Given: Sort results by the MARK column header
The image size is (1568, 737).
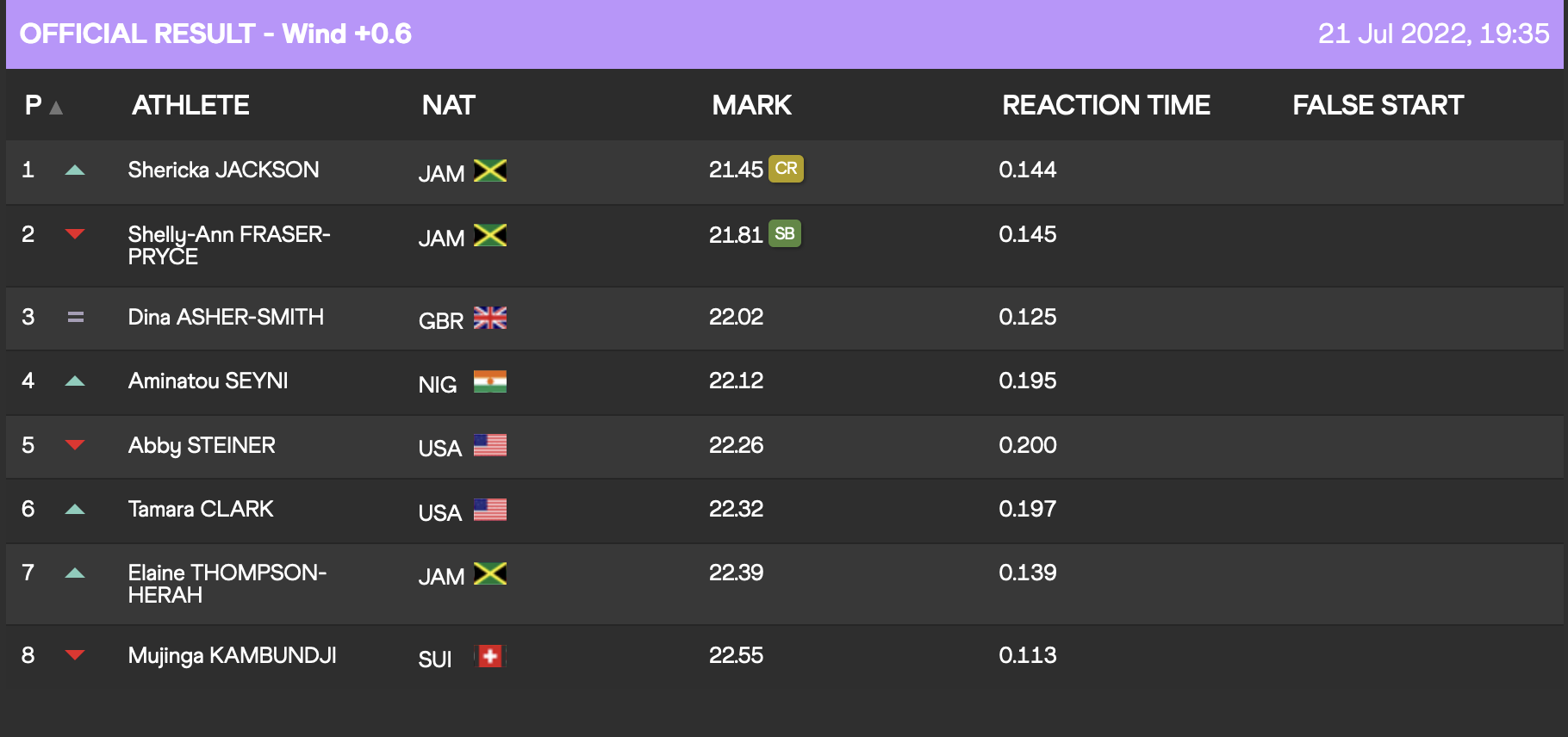Looking at the screenshot, I should click(x=751, y=105).
